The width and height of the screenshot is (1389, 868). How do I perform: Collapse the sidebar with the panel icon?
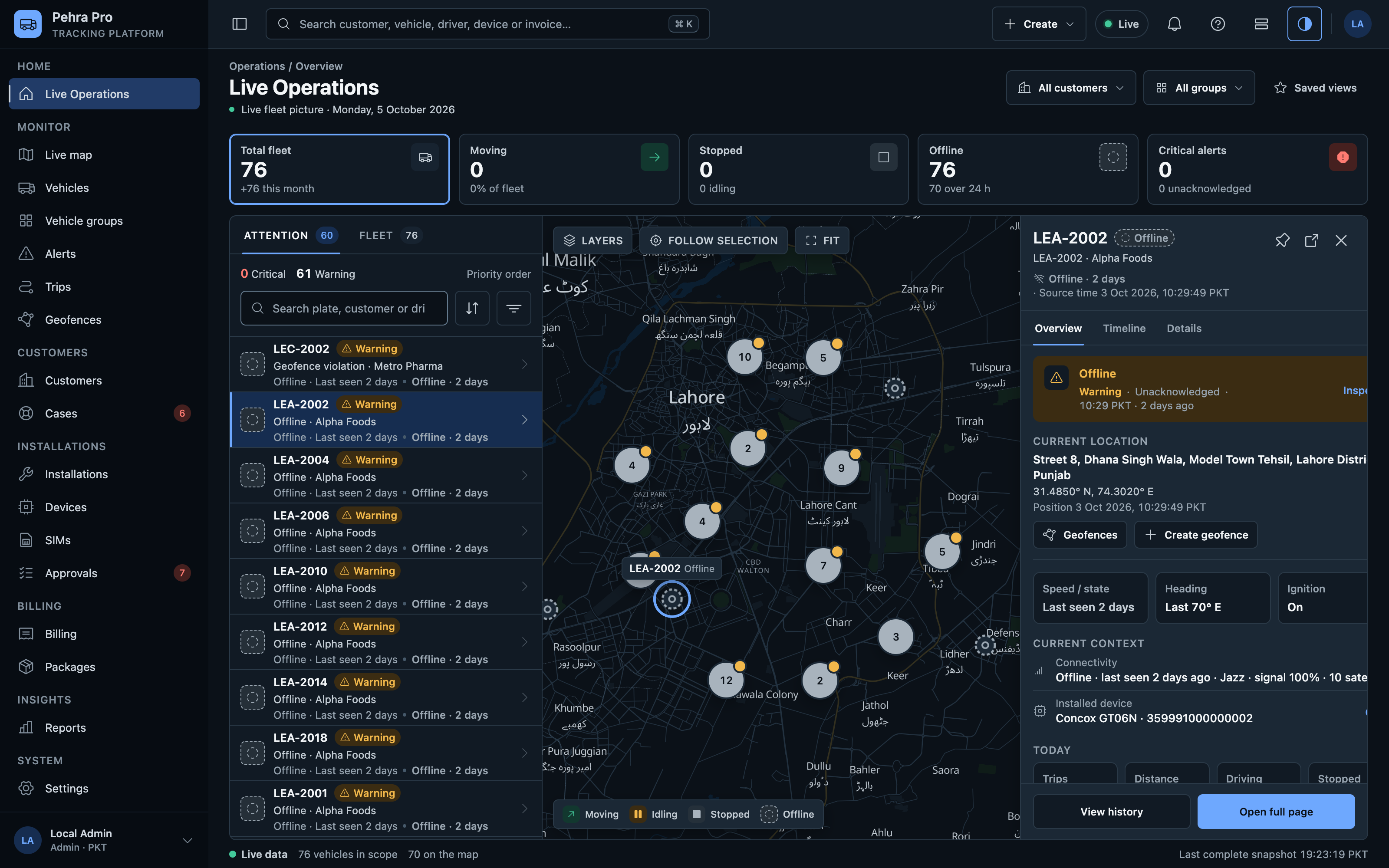[x=239, y=24]
